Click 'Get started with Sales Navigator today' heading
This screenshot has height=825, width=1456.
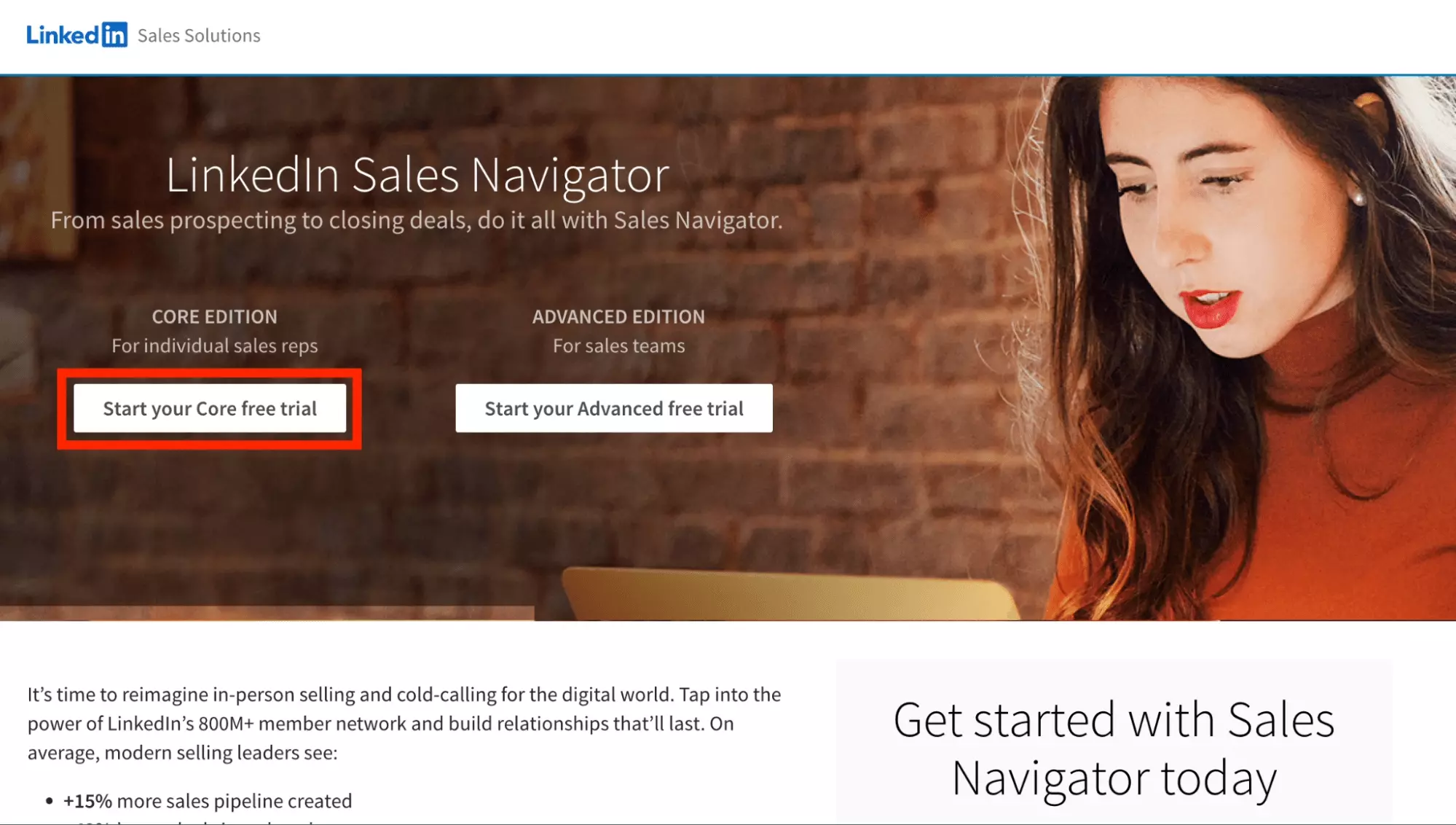pos(1114,749)
